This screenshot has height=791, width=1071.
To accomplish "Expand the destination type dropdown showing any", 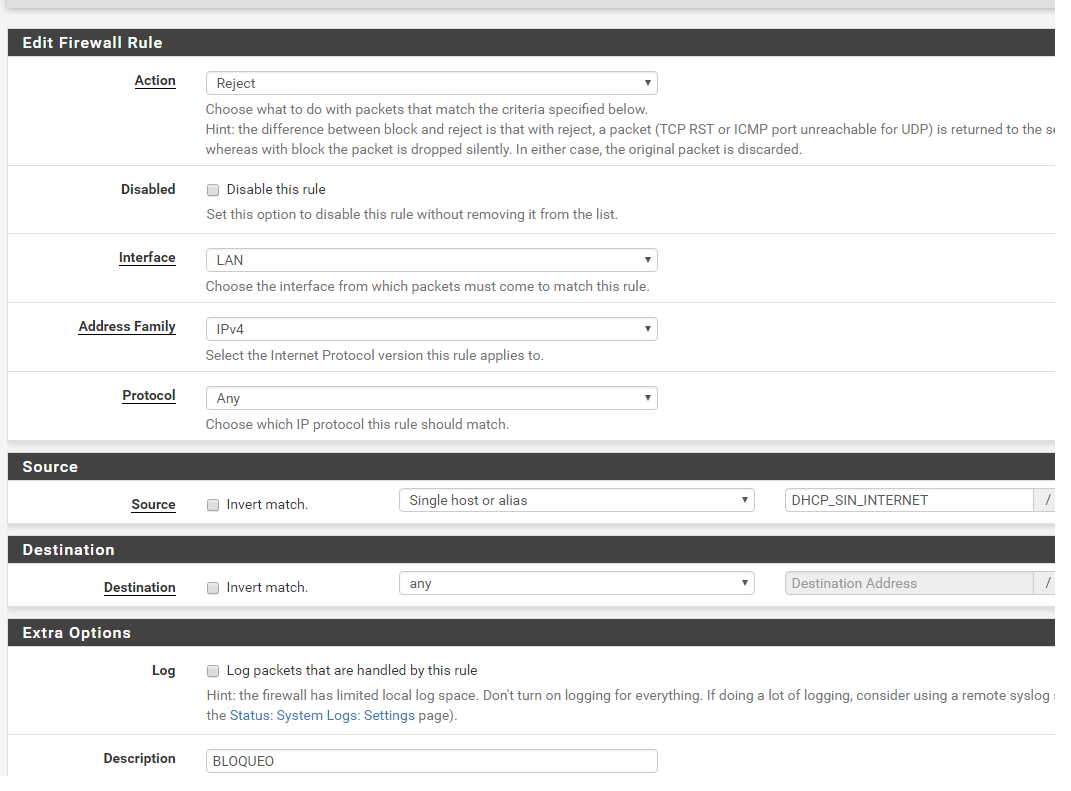I will [576, 583].
